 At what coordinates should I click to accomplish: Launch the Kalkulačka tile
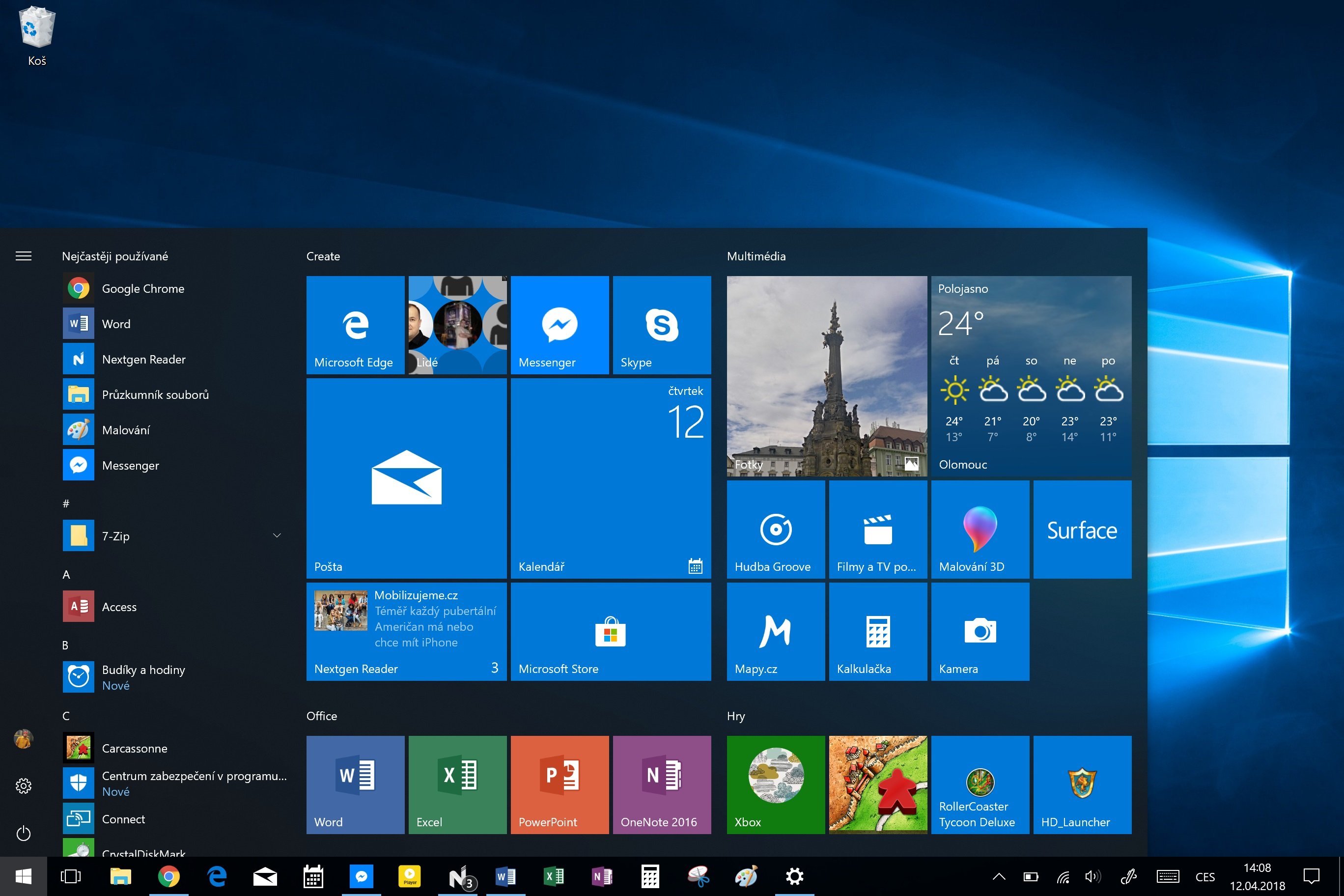[878, 631]
